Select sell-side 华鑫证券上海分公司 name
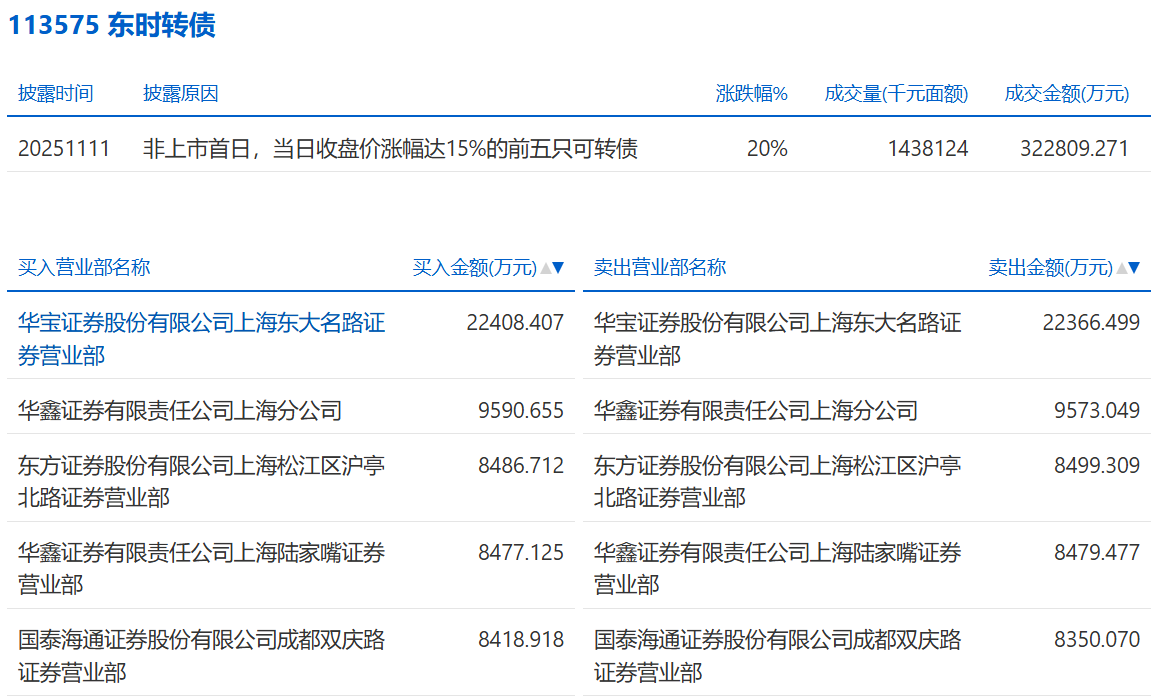 (x=756, y=410)
